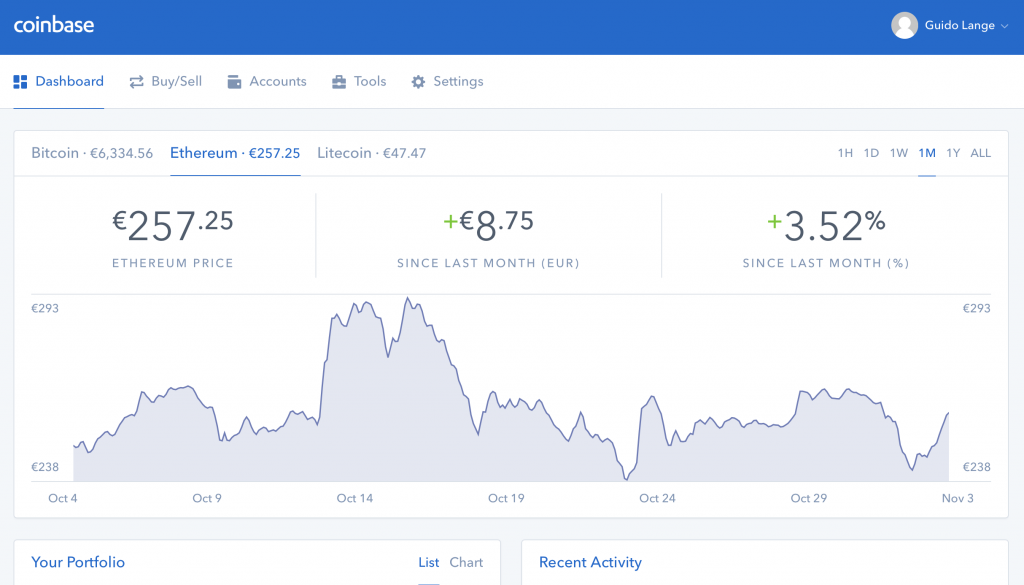Expand the user menu chevron
1024x585 pixels.
click(x=1004, y=26)
